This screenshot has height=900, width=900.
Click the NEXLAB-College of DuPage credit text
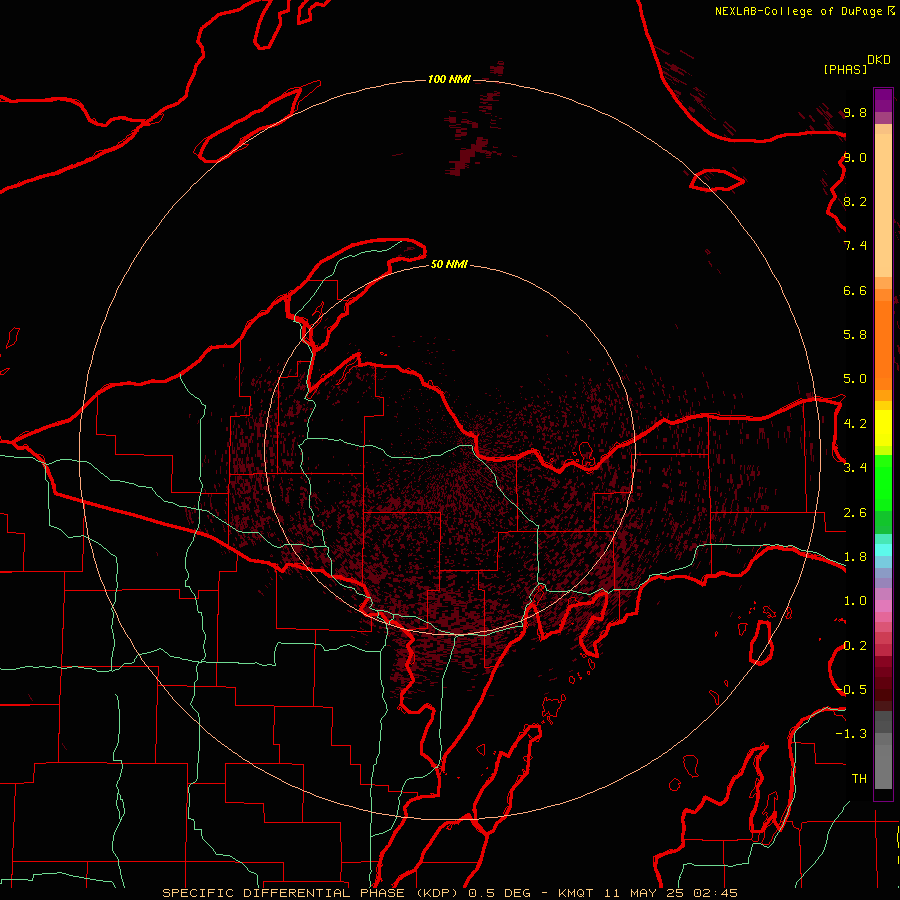pyautogui.click(x=798, y=11)
